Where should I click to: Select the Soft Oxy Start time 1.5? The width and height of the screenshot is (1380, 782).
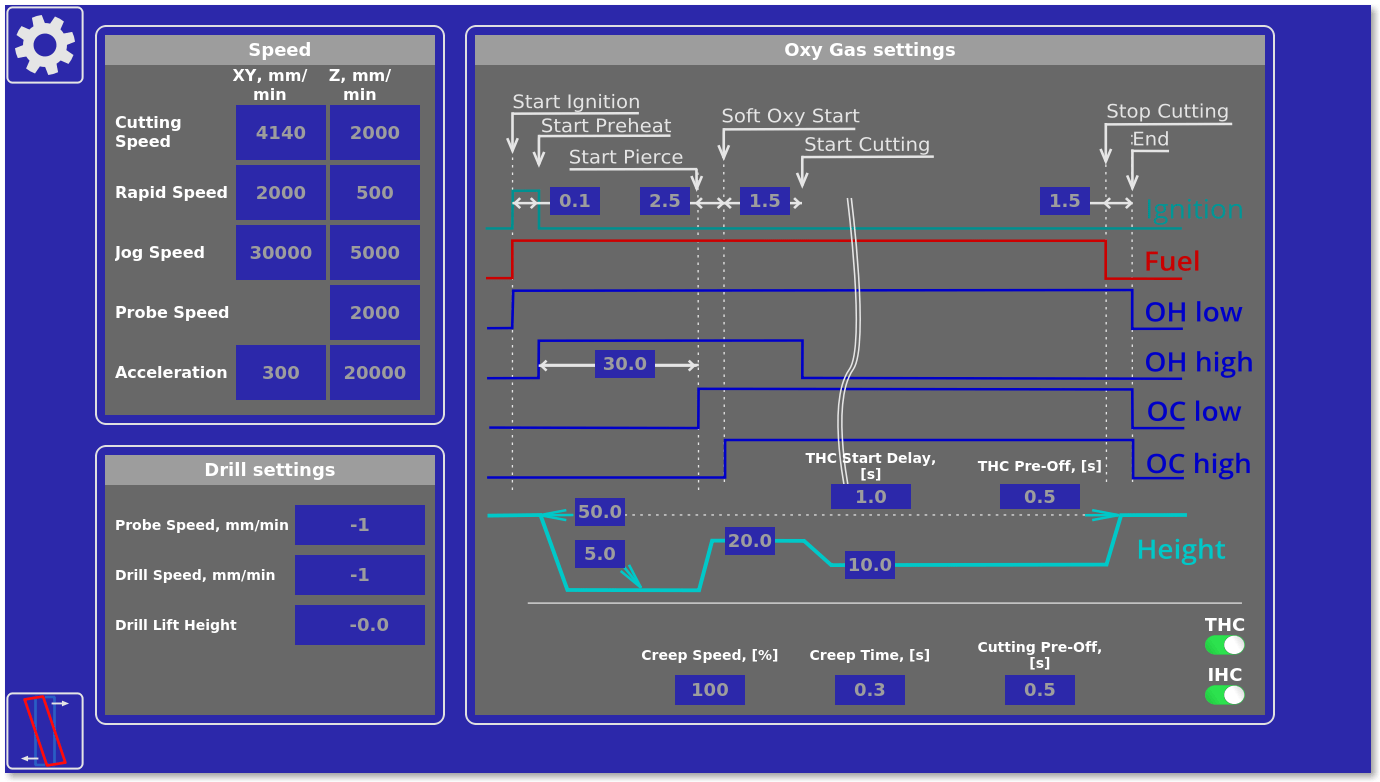765,200
